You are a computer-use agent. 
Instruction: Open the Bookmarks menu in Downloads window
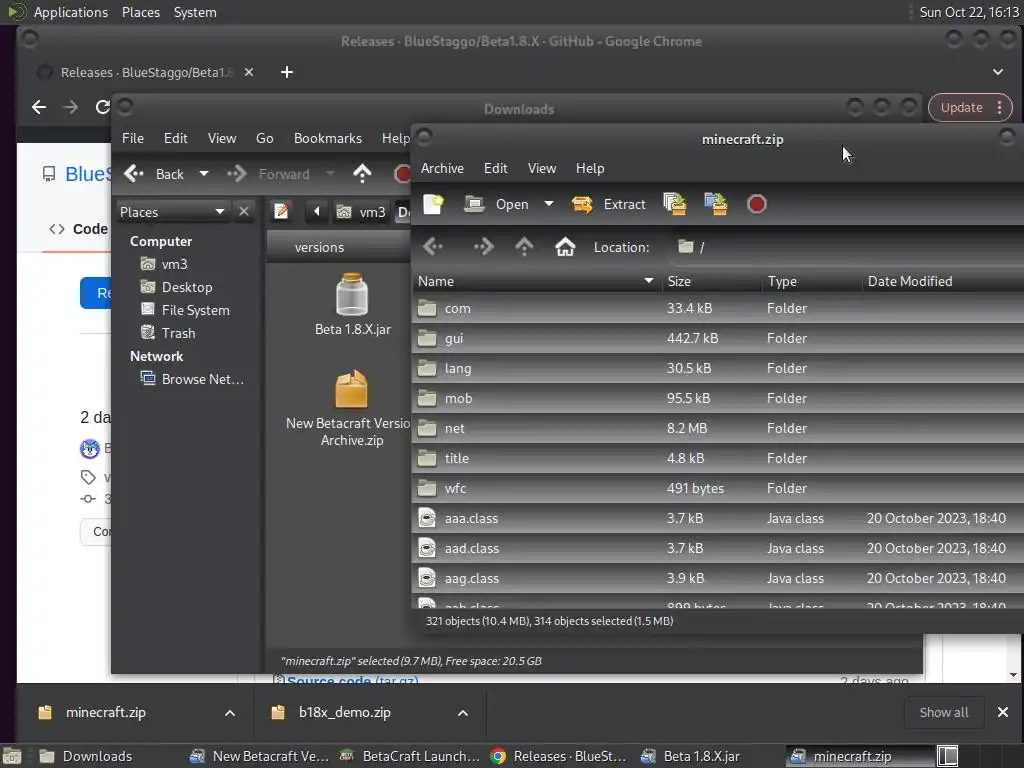[x=328, y=138]
